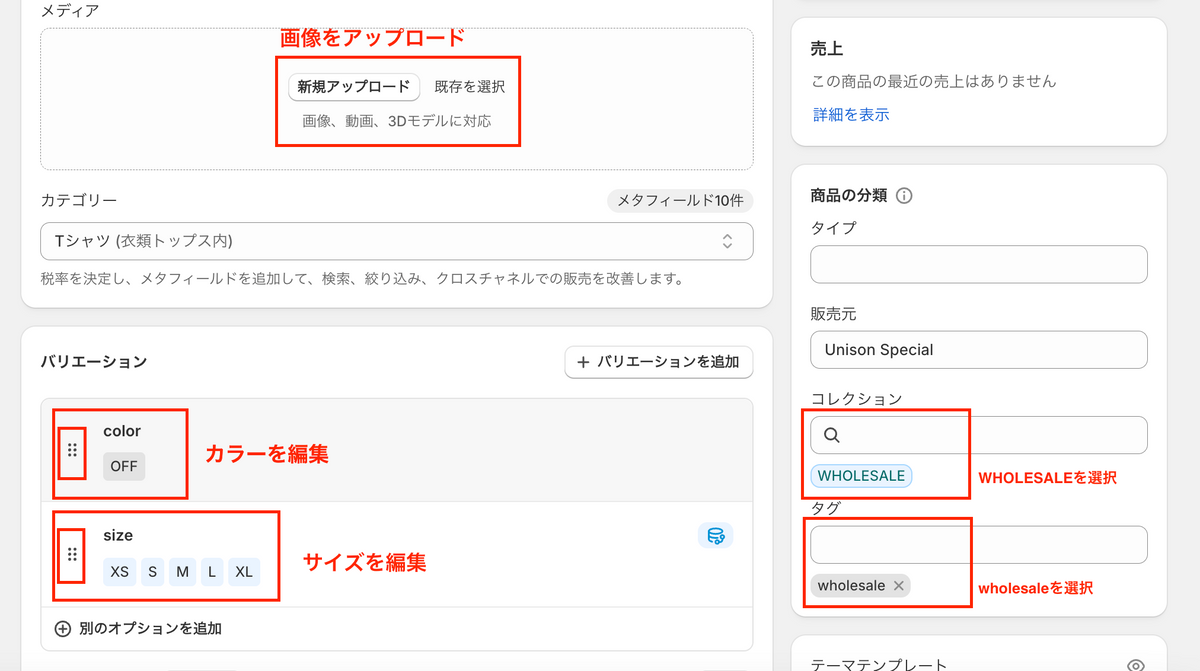
Task: Click the 販売元 field with Unison Special
Action: coord(979,350)
